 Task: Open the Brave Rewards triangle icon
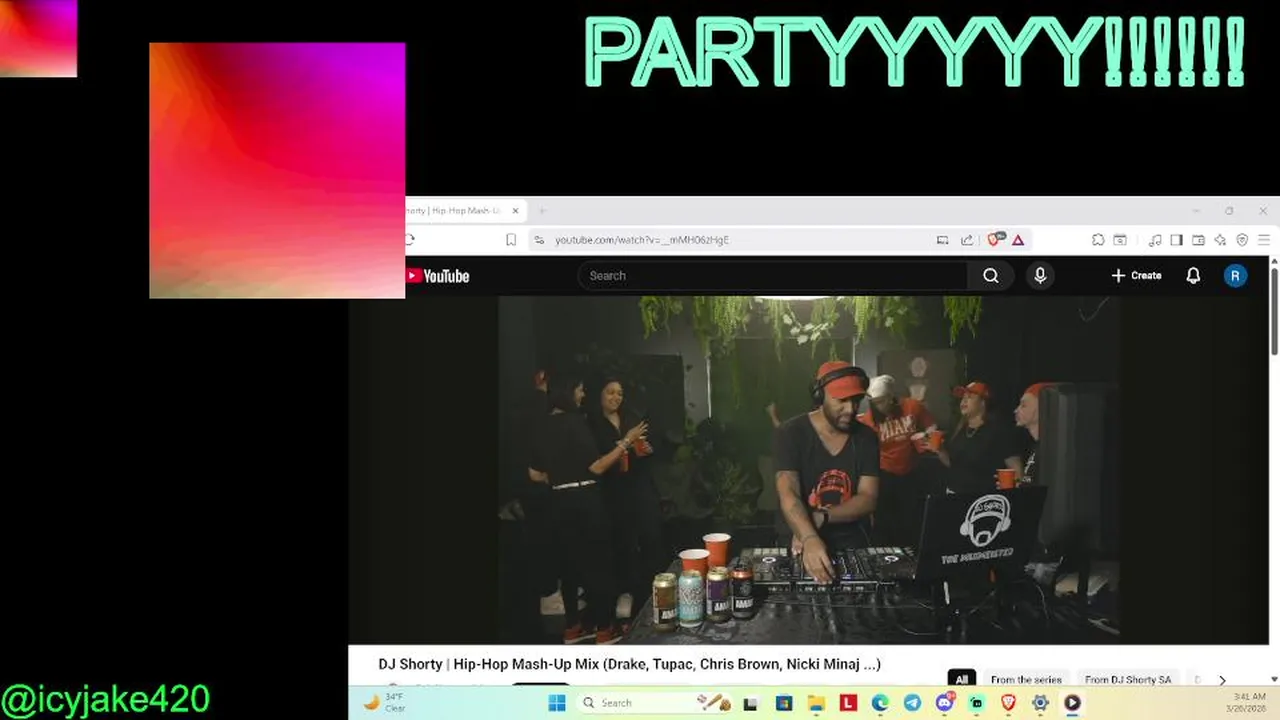coord(1018,240)
